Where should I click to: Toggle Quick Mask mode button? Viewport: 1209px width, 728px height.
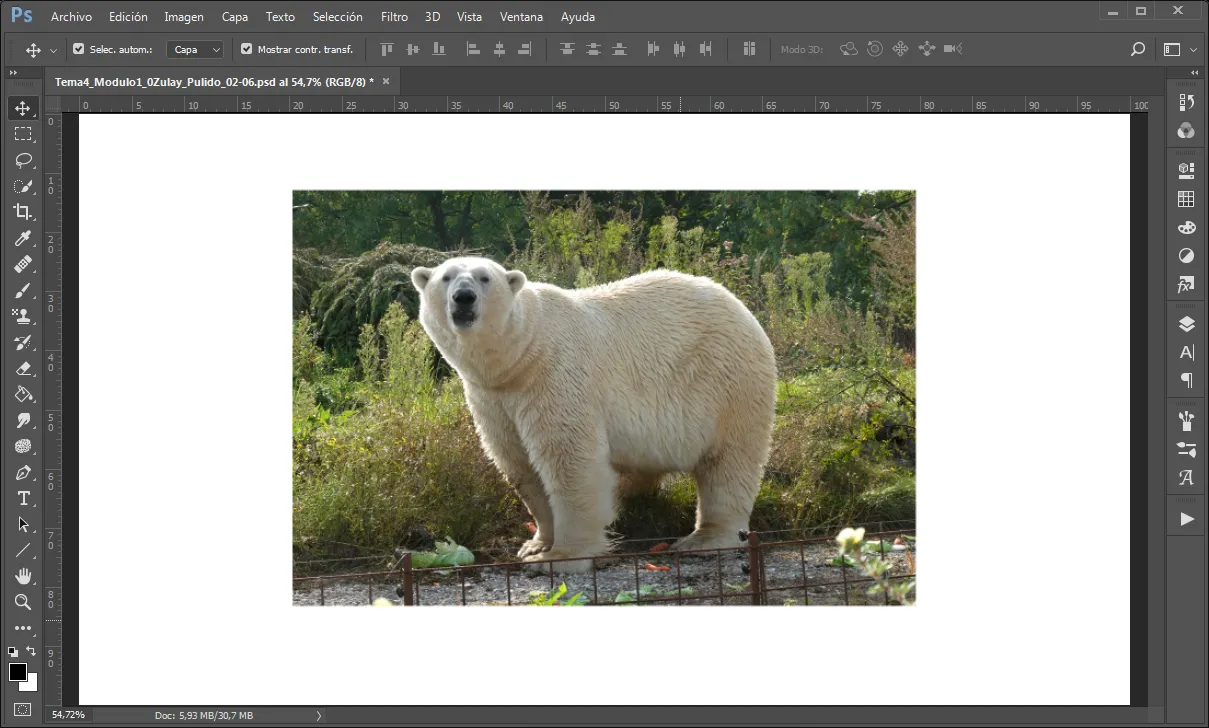(x=23, y=710)
